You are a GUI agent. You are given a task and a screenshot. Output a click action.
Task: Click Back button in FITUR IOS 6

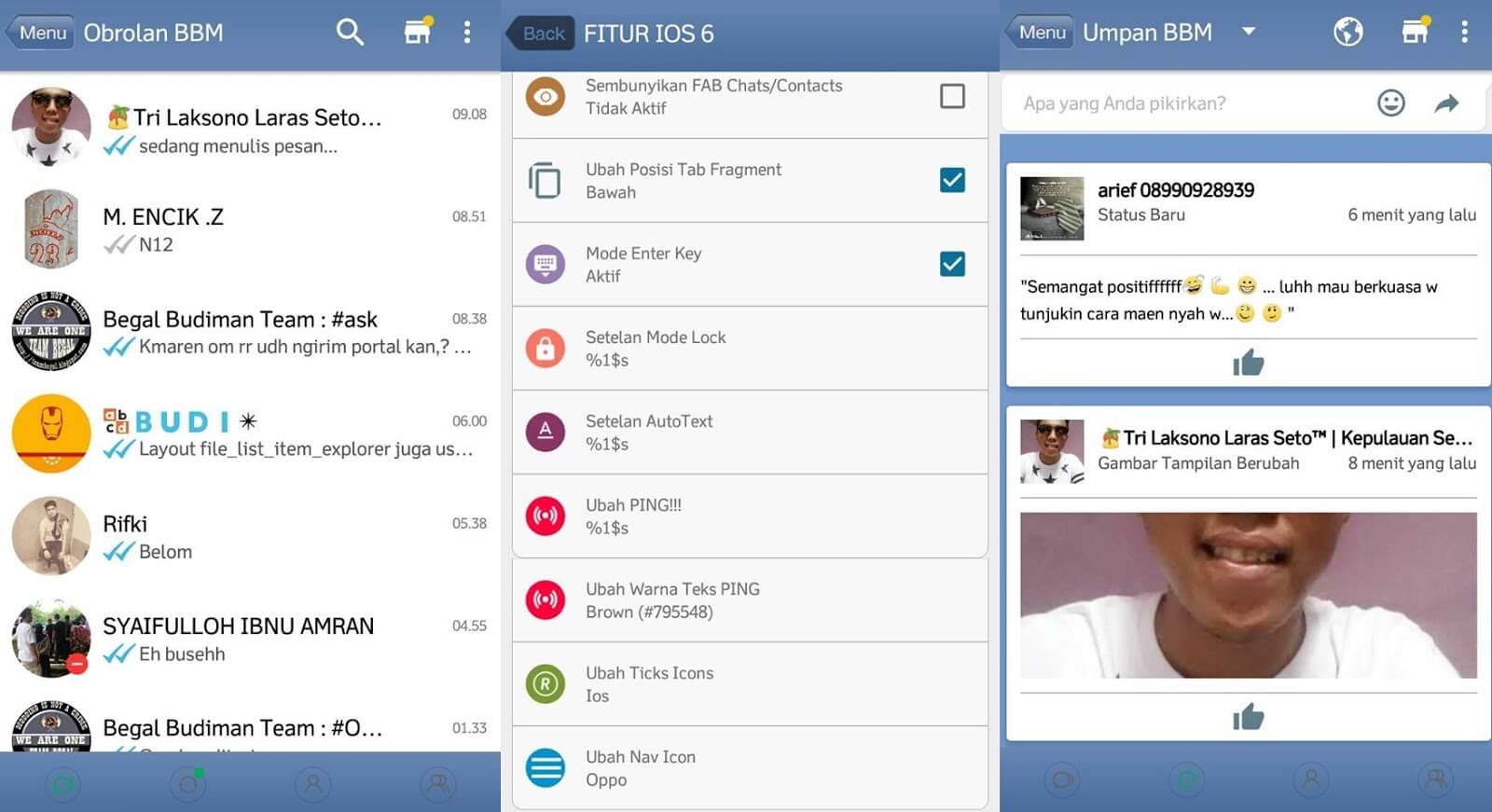(x=541, y=34)
